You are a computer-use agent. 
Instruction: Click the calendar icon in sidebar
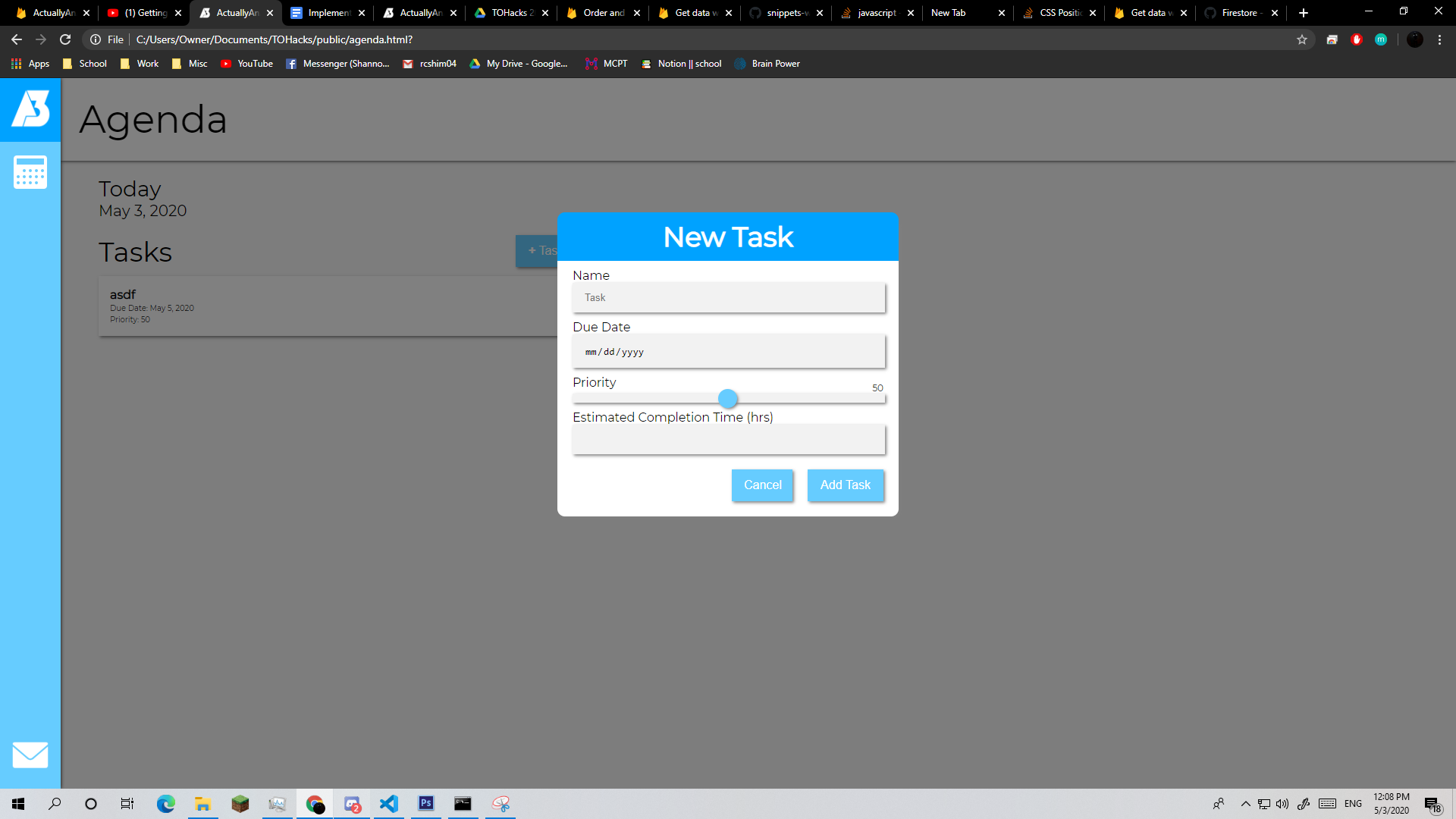tap(30, 173)
